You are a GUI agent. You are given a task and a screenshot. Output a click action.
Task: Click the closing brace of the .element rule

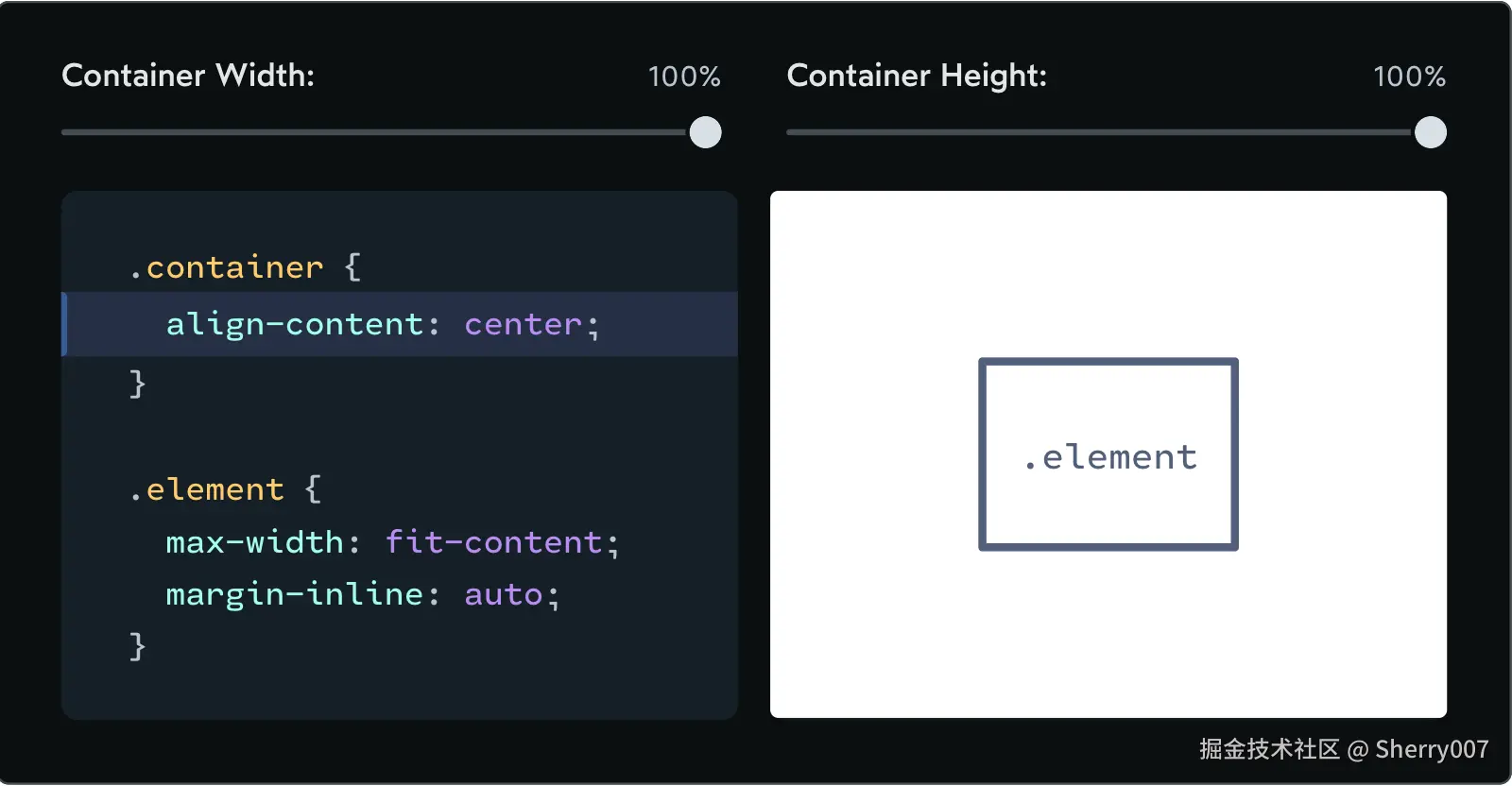coord(138,646)
